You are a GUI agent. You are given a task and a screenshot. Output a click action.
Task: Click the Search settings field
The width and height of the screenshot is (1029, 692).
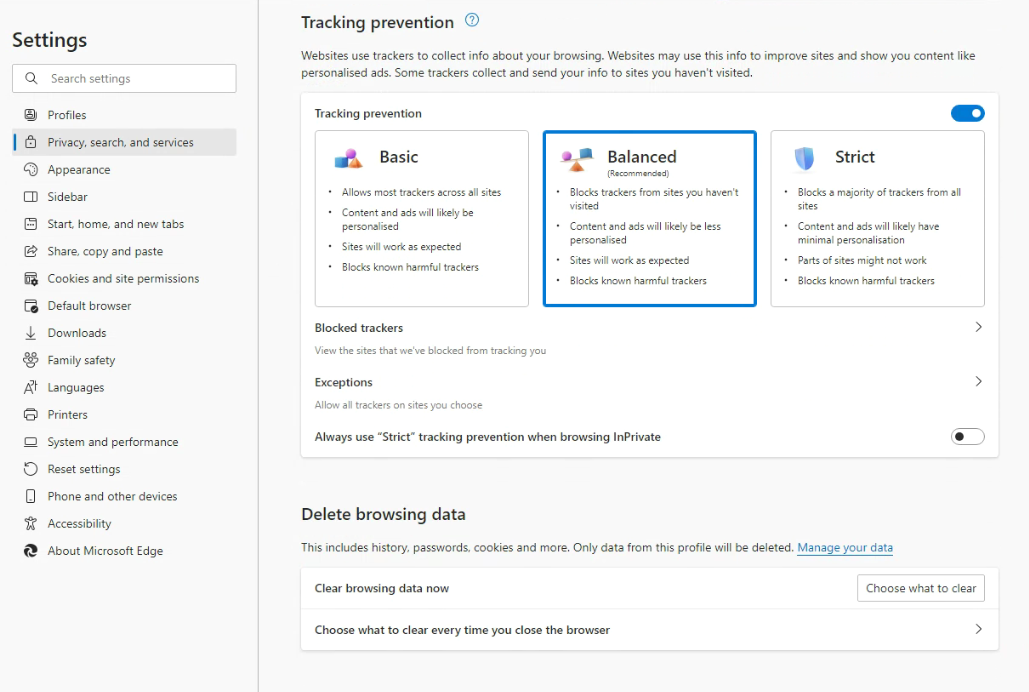pos(123,78)
